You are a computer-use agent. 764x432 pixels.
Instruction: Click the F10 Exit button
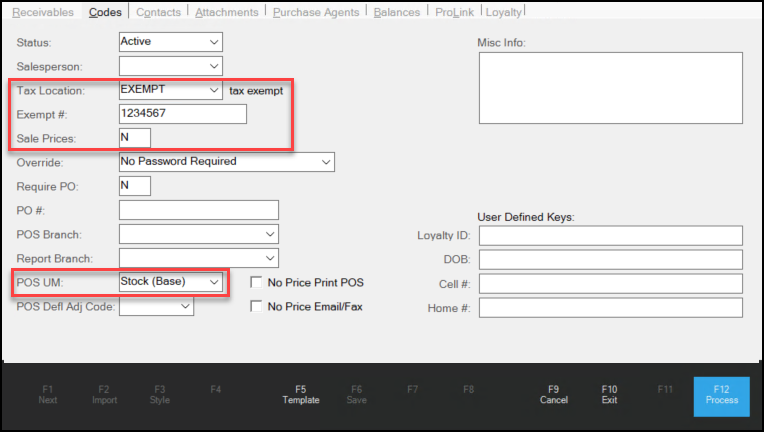(x=609, y=394)
